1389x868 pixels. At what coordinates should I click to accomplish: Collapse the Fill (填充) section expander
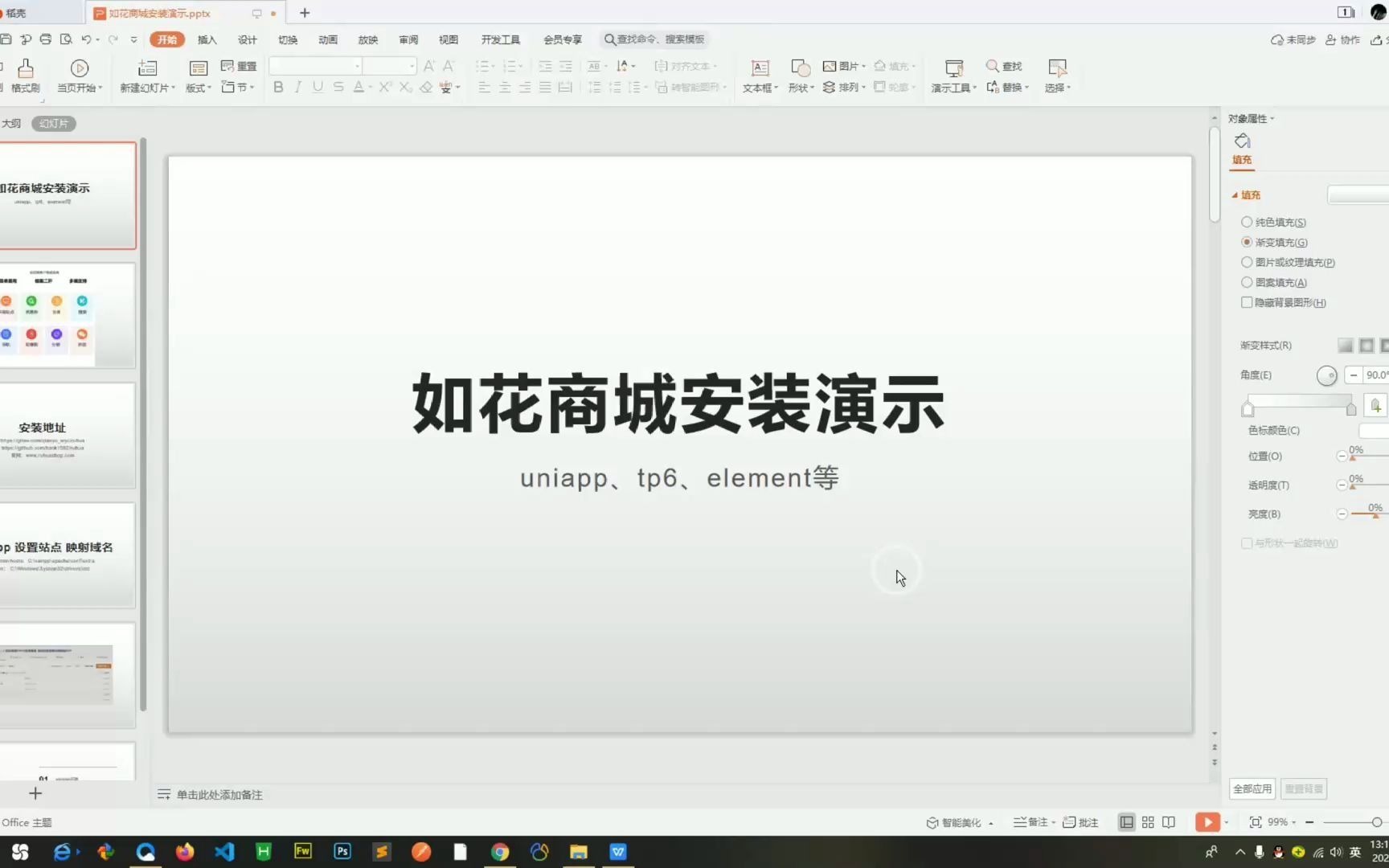point(1235,194)
